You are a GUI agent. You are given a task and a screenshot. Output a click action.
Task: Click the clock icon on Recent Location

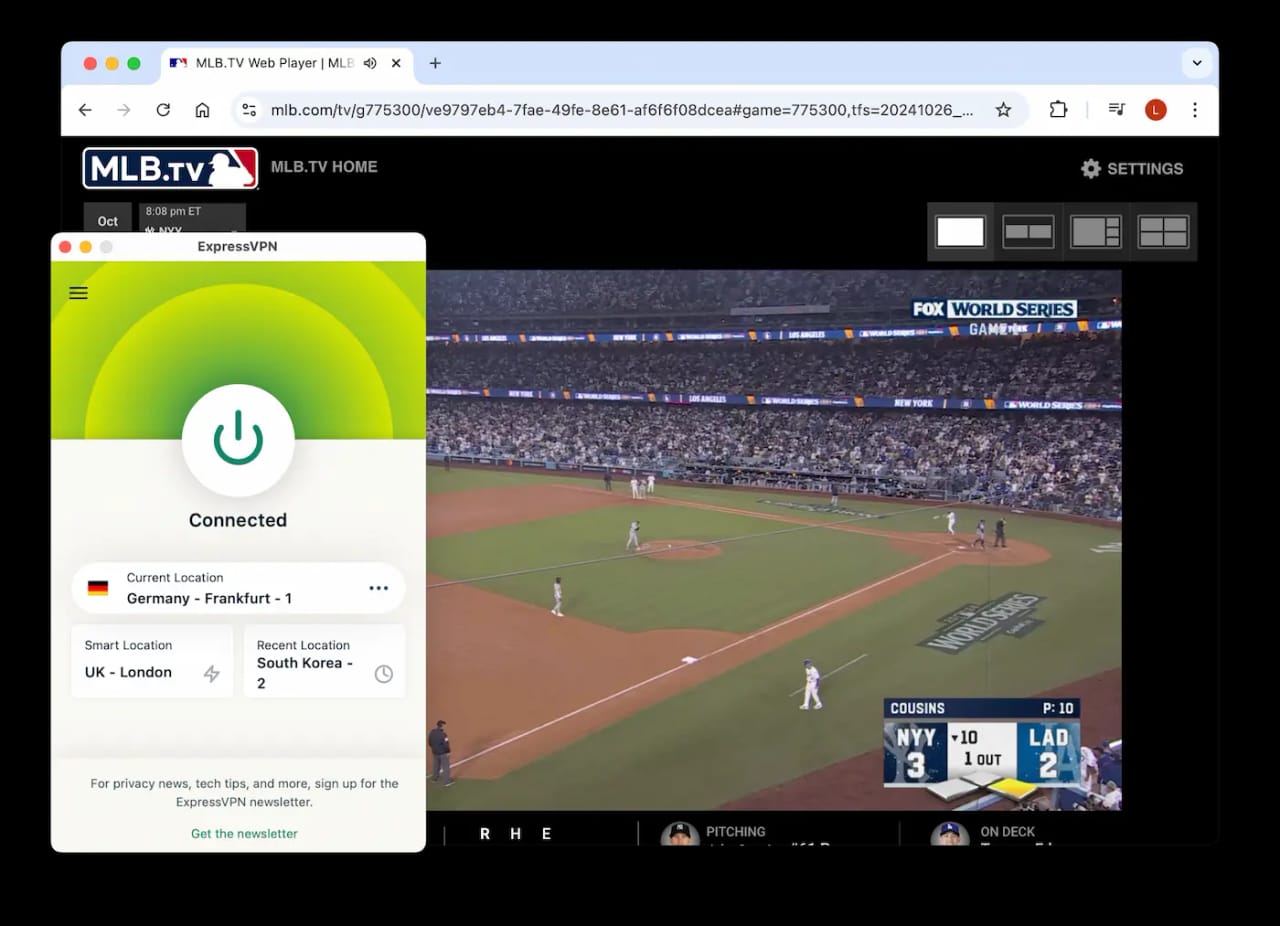click(383, 674)
